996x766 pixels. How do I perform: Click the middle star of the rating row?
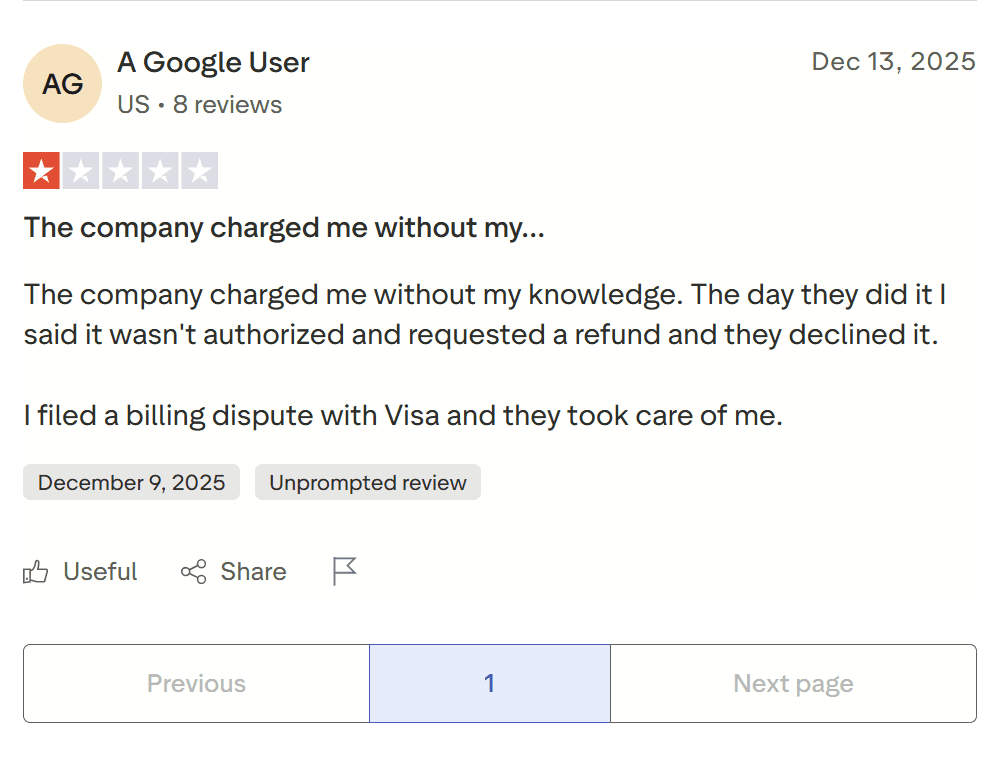[122, 170]
